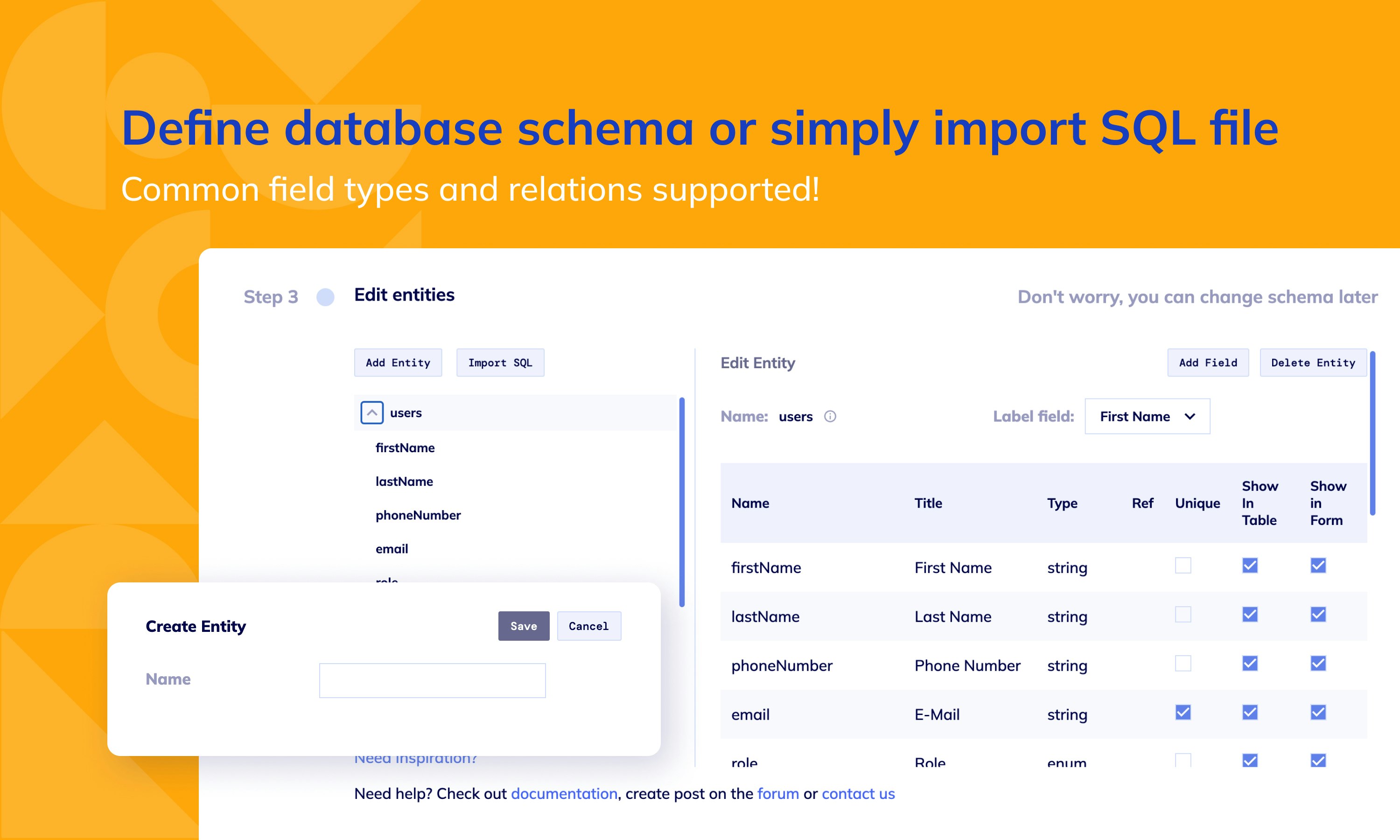Click the Title column header

(928, 503)
